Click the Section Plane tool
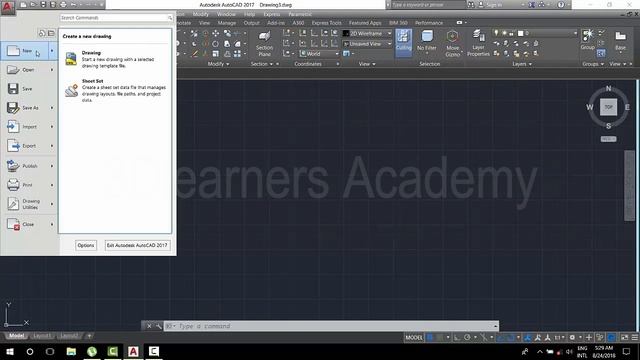Viewport: 640px width, 360px height. [264, 44]
